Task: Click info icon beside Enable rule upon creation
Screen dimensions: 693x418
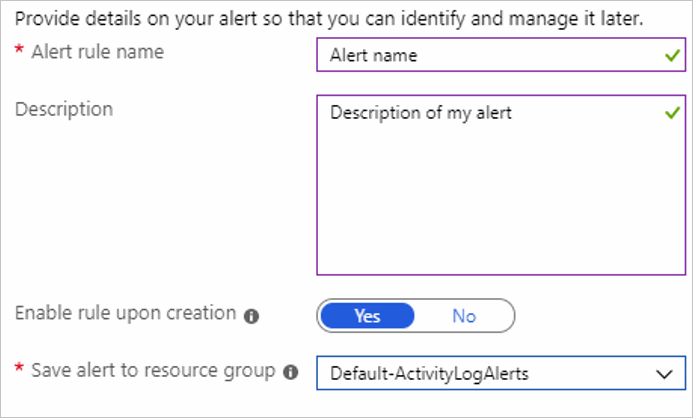Action: [252, 316]
